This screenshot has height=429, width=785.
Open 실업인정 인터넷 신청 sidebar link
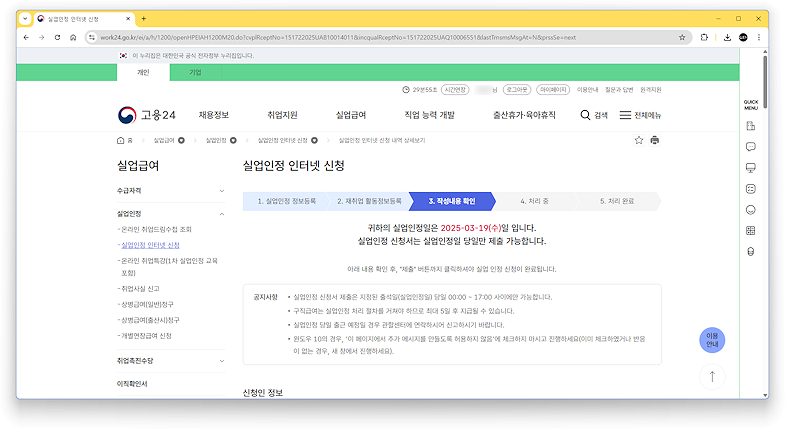point(150,245)
